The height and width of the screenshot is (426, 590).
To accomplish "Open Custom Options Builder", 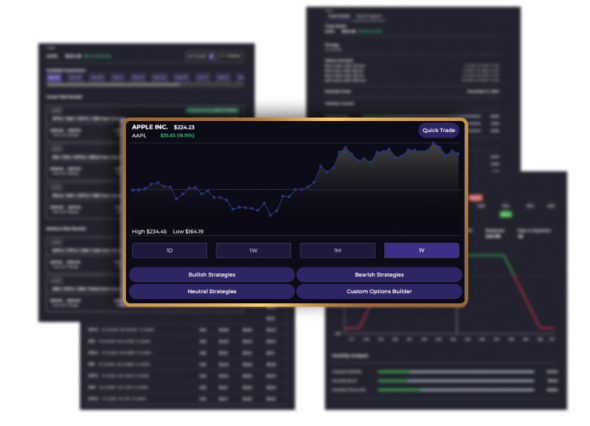I will 379,291.
